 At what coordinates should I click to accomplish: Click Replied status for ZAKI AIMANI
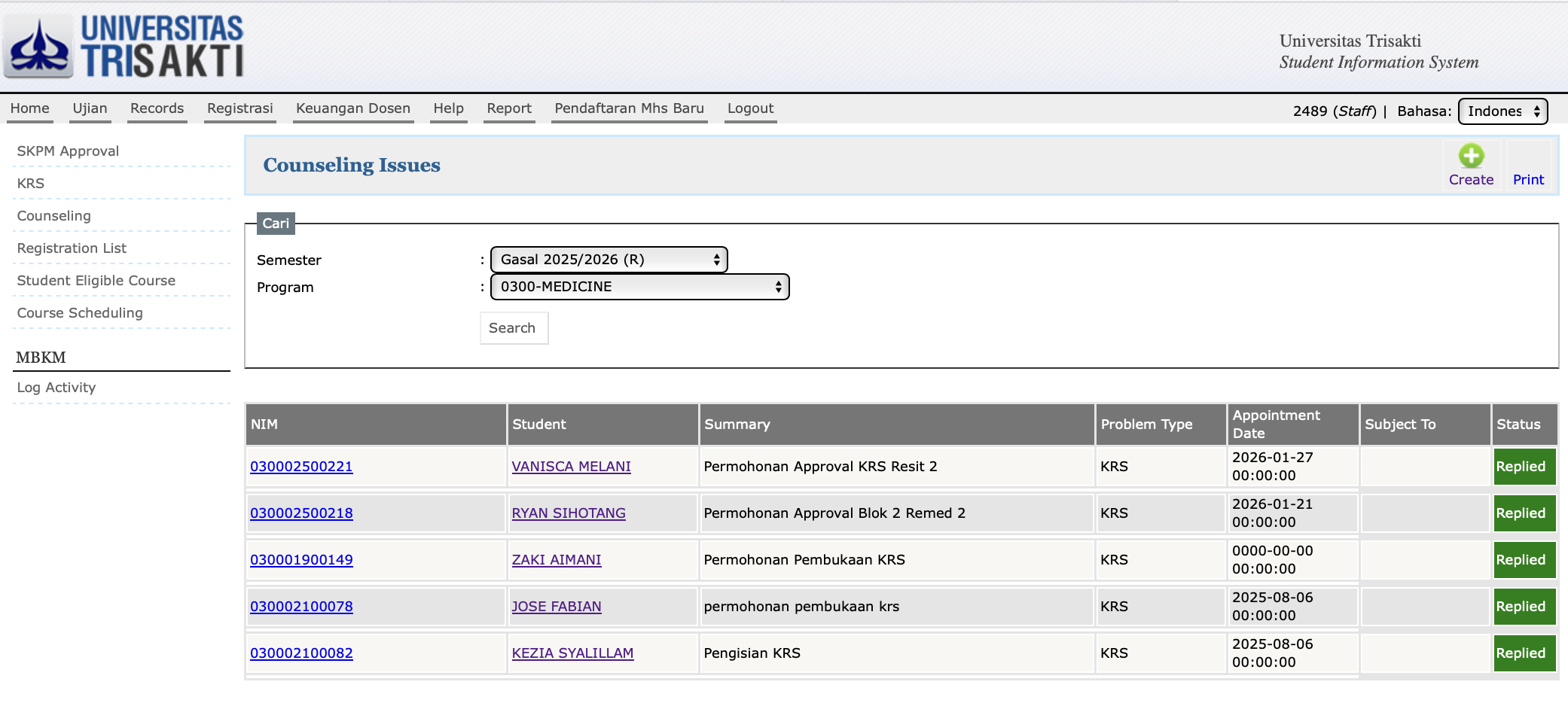coord(1521,560)
